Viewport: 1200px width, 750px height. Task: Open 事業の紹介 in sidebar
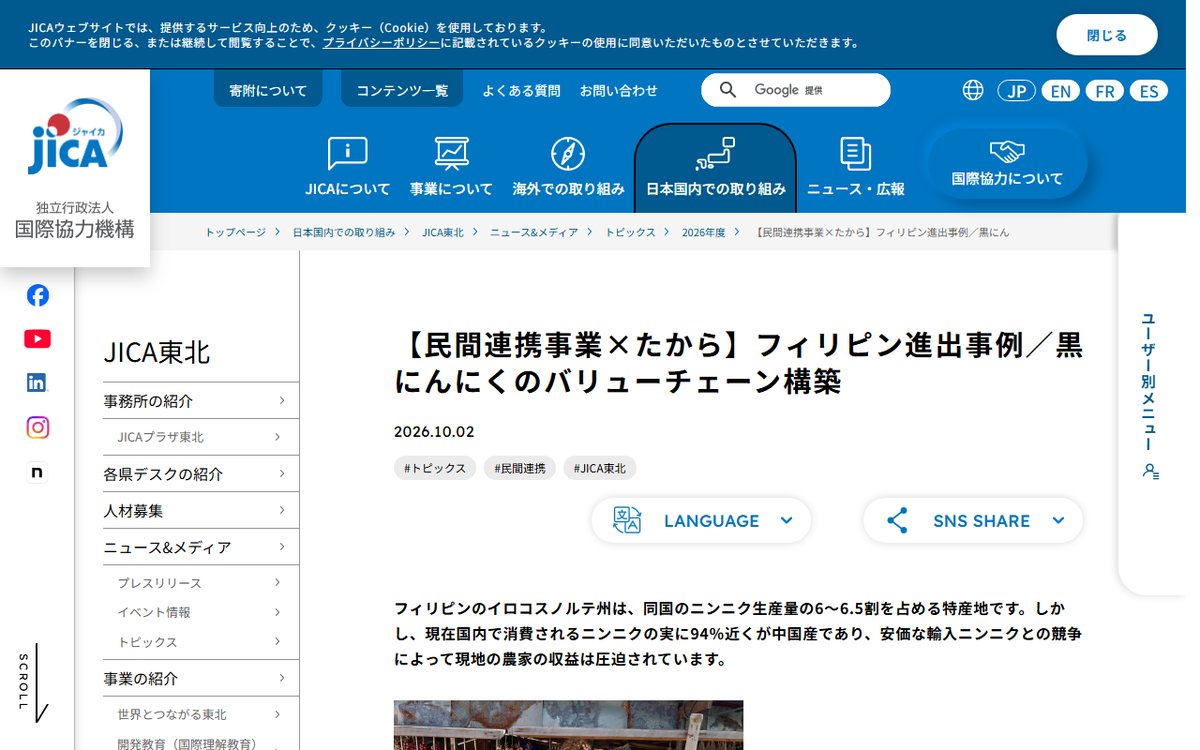click(201, 678)
